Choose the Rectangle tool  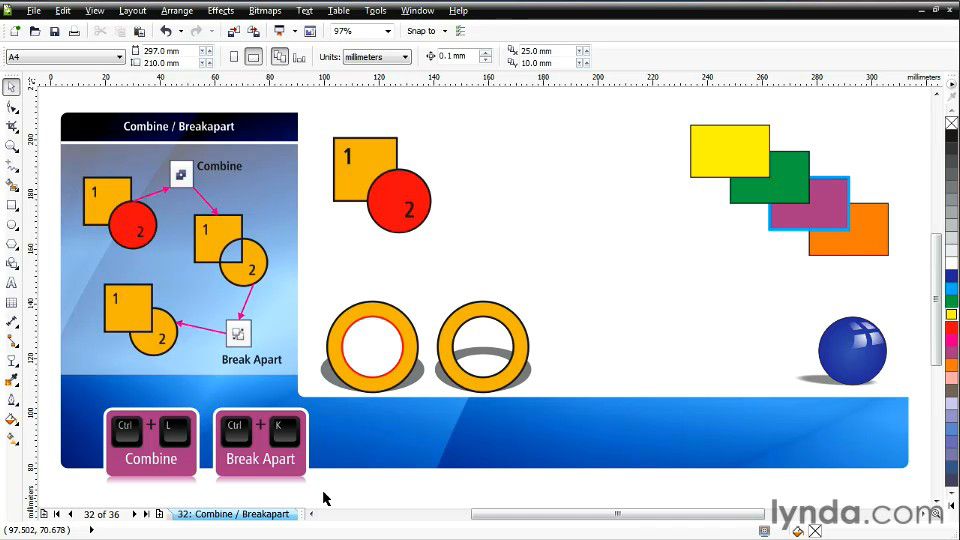(x=12, y=205)
